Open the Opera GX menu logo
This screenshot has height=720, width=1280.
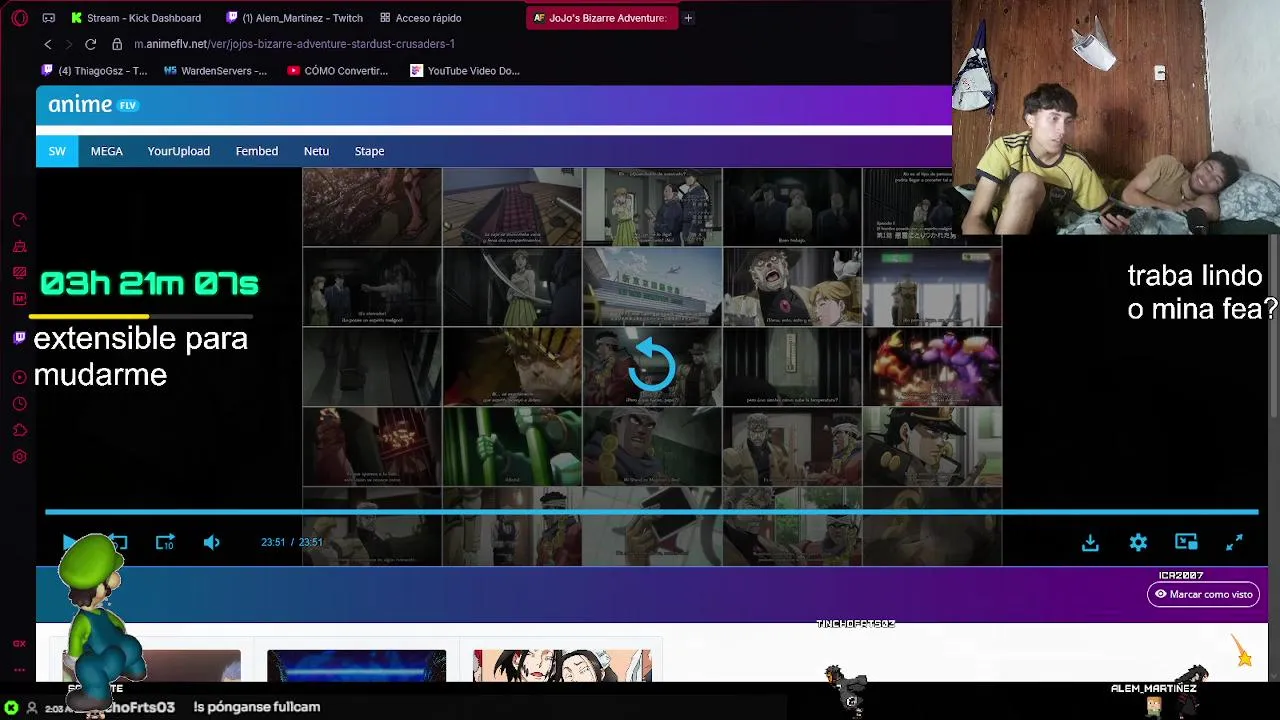19,18
